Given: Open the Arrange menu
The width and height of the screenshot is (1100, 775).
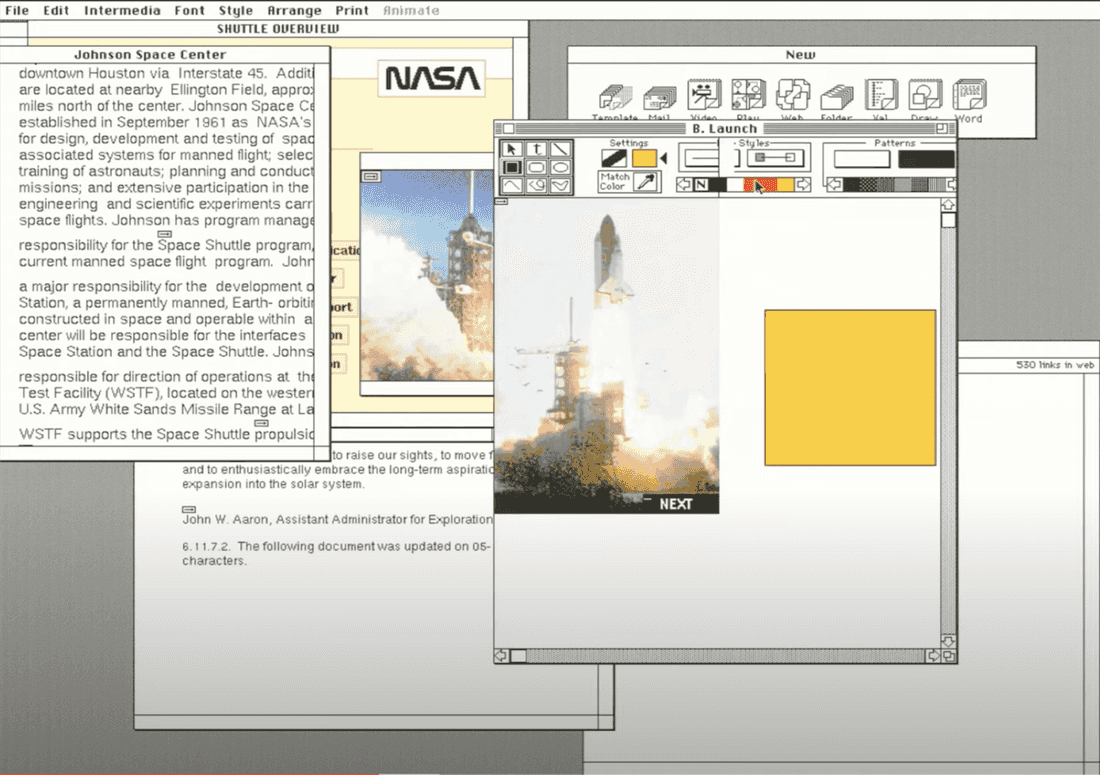Looking at the screenshot, I should click(x=294, y=10).
